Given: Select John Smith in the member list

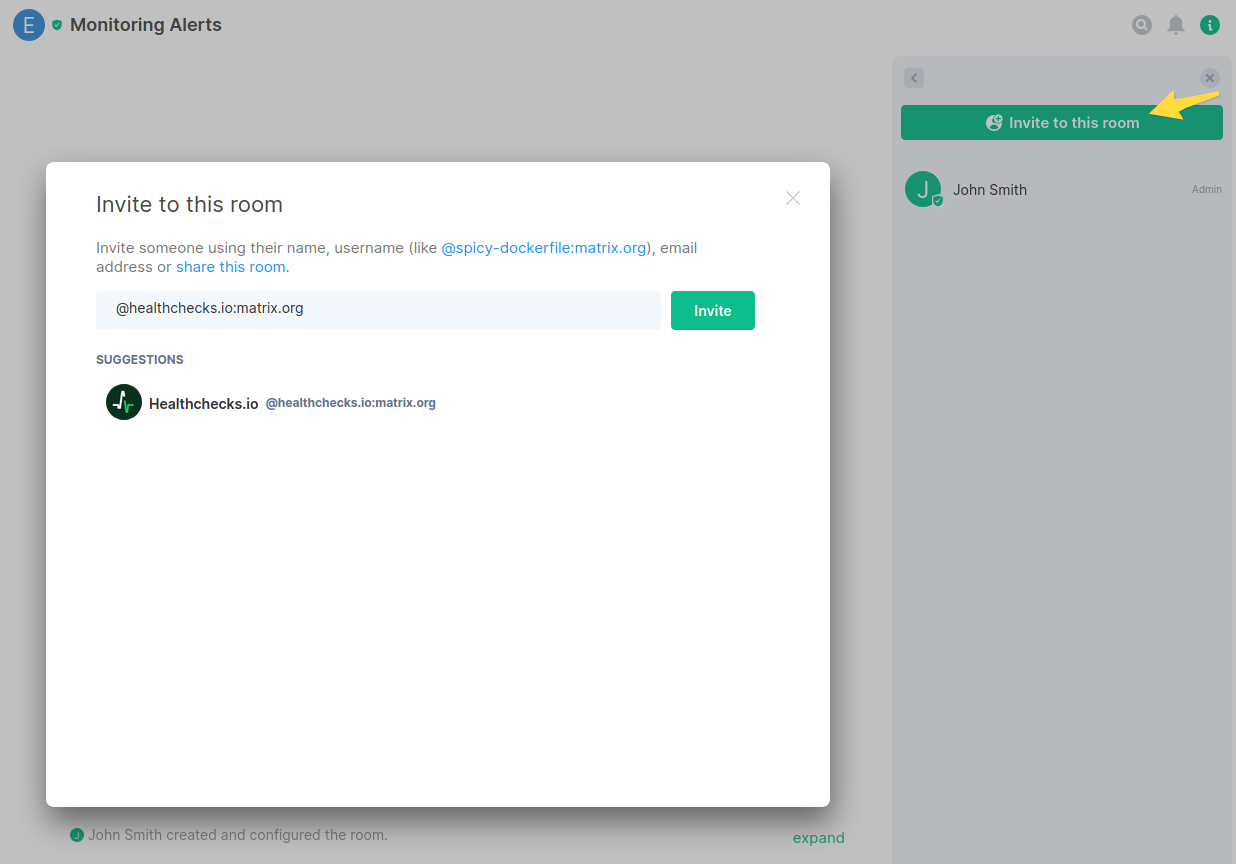Looking at the screenshot, I should pyautogui.click(x=989, y=190).
